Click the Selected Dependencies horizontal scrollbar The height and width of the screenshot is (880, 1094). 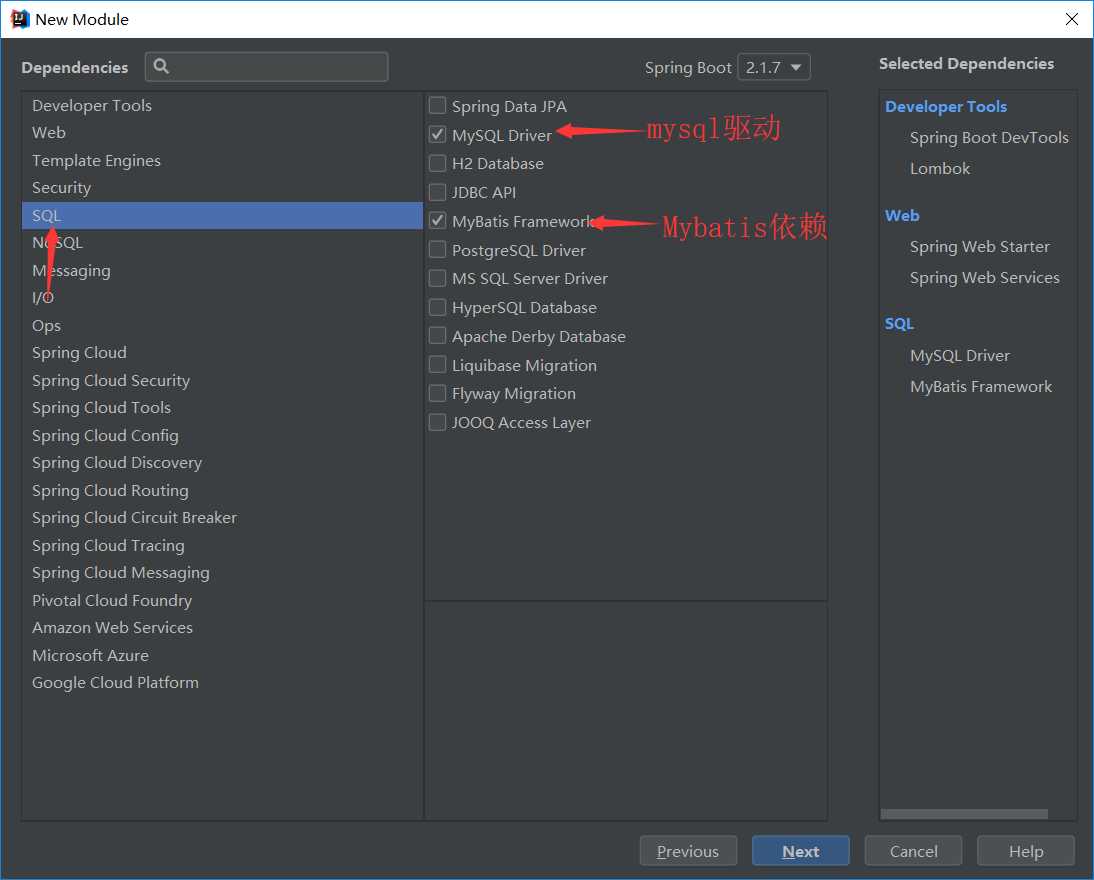pos(964,814)
